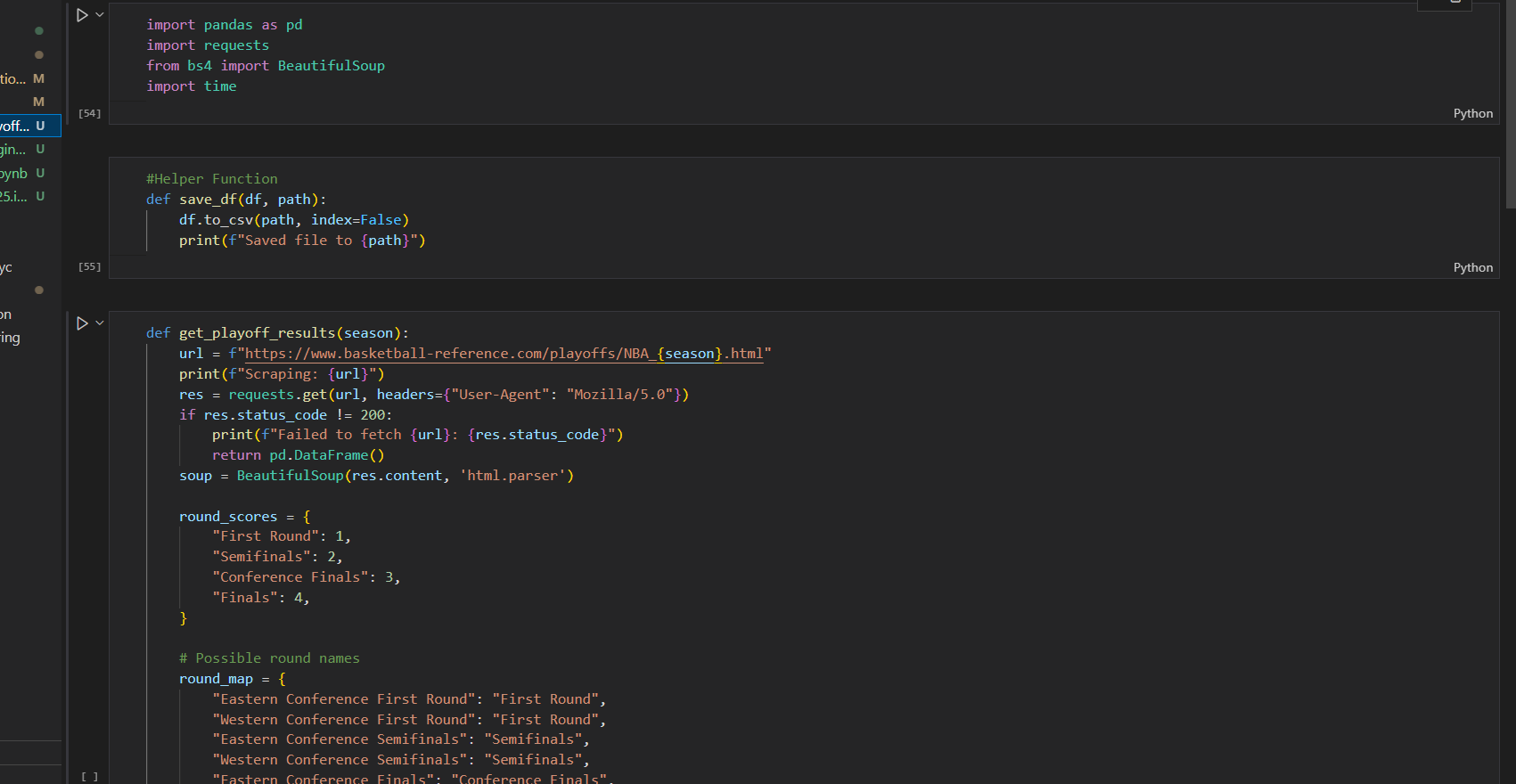Viewport: 1516px width, 784px height.
Task: Click 'from bs4 import BeautifulSoup' line
Action: point(266,66)
